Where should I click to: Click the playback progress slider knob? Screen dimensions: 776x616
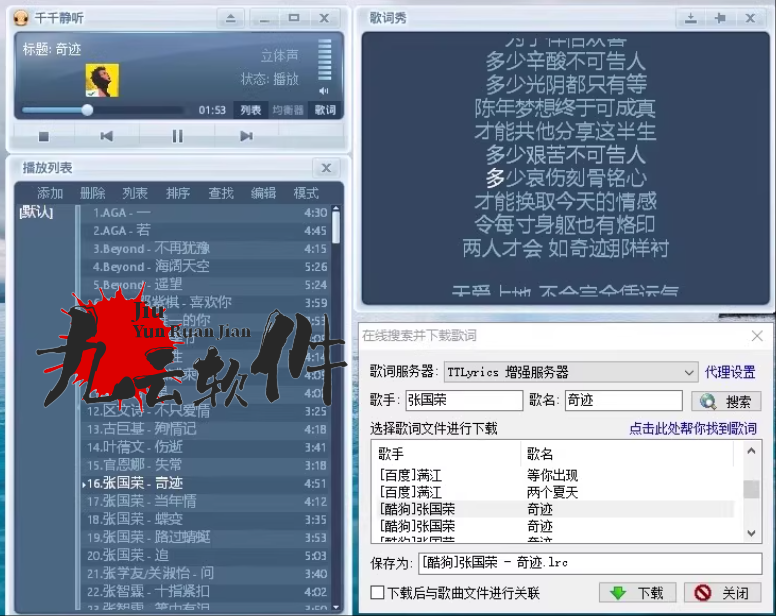87,110
